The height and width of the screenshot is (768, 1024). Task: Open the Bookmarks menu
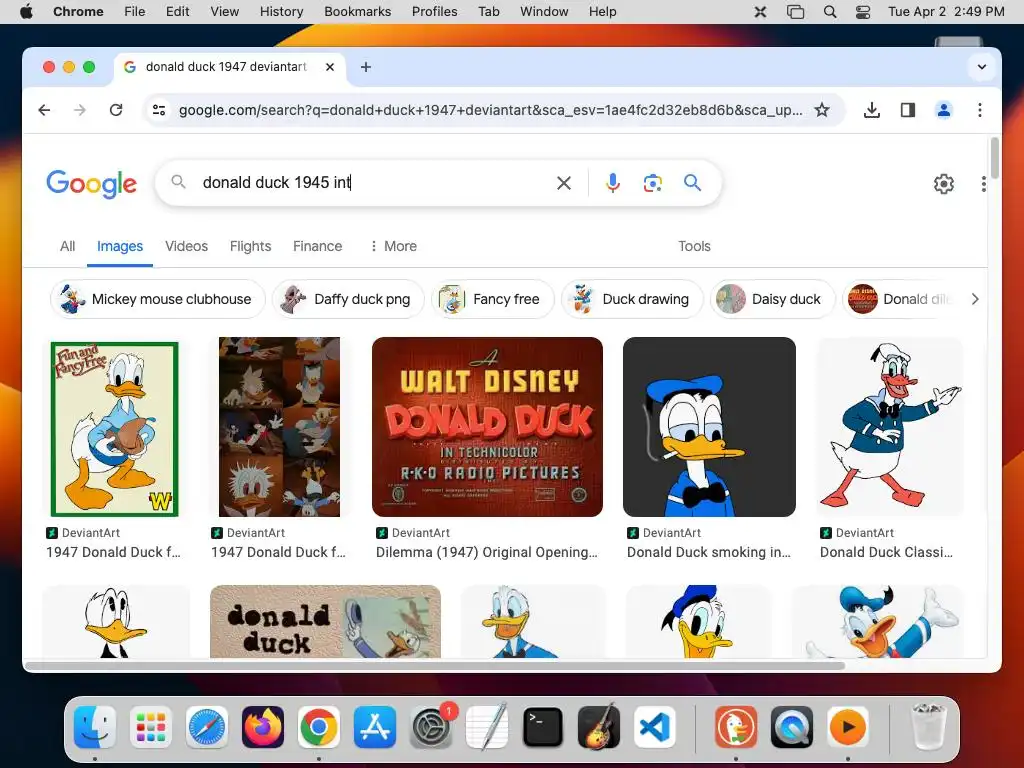point(357,12)
